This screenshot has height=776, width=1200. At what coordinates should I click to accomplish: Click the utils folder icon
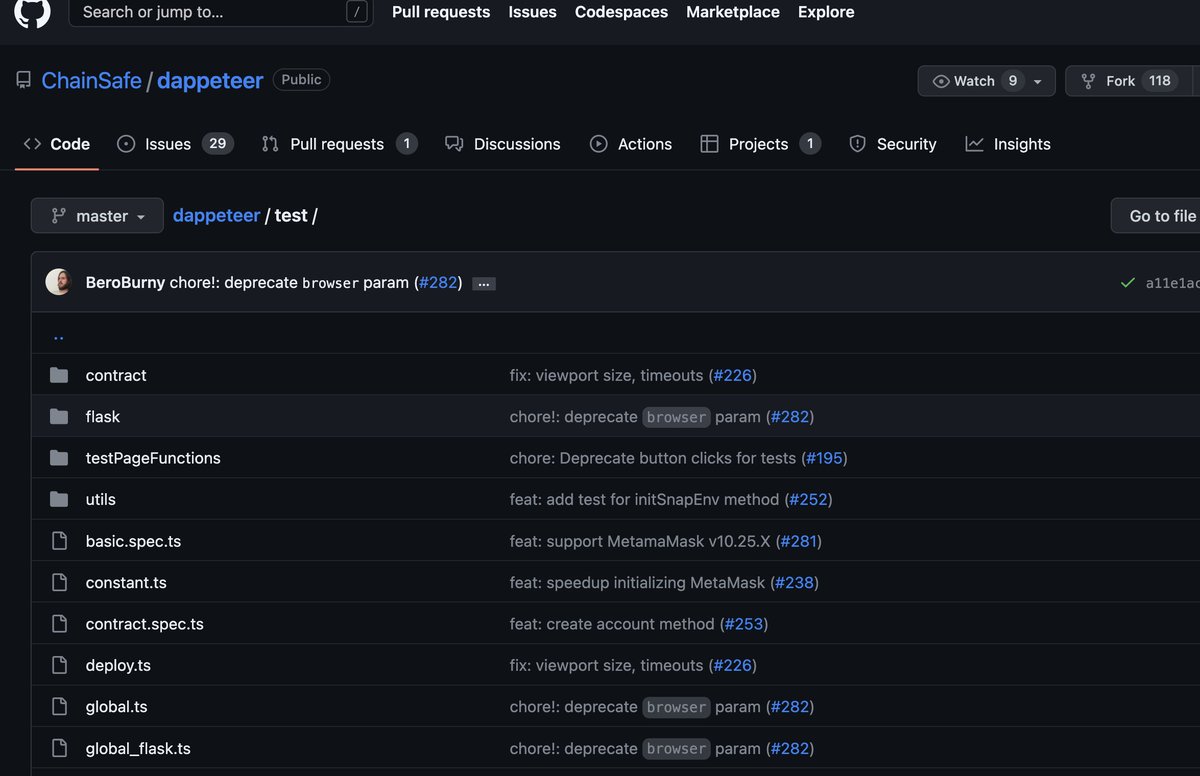[x=59, y=499]
